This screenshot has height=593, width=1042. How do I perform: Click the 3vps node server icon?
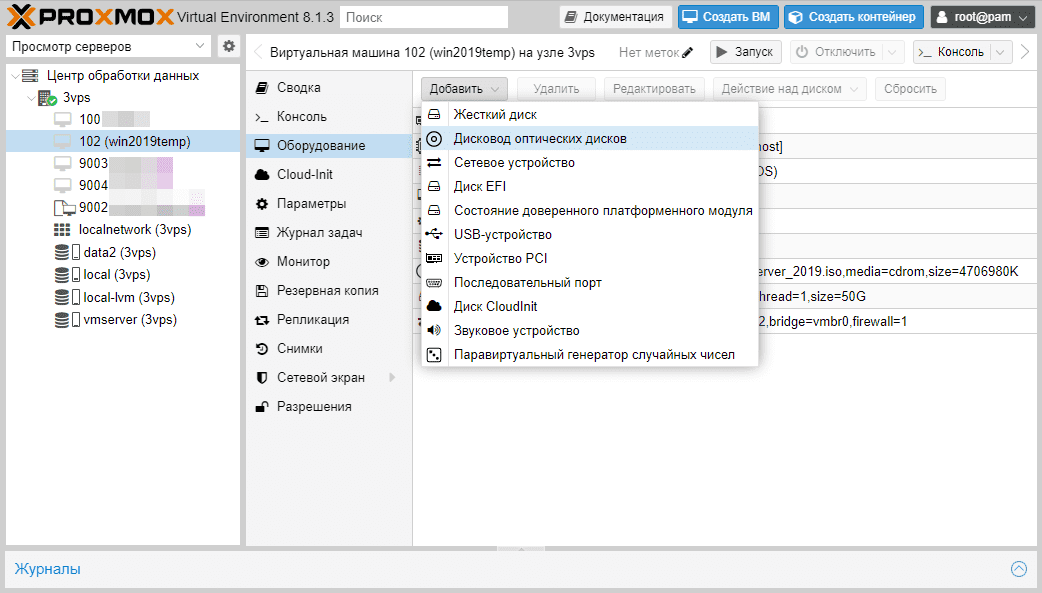pos(47,98)
